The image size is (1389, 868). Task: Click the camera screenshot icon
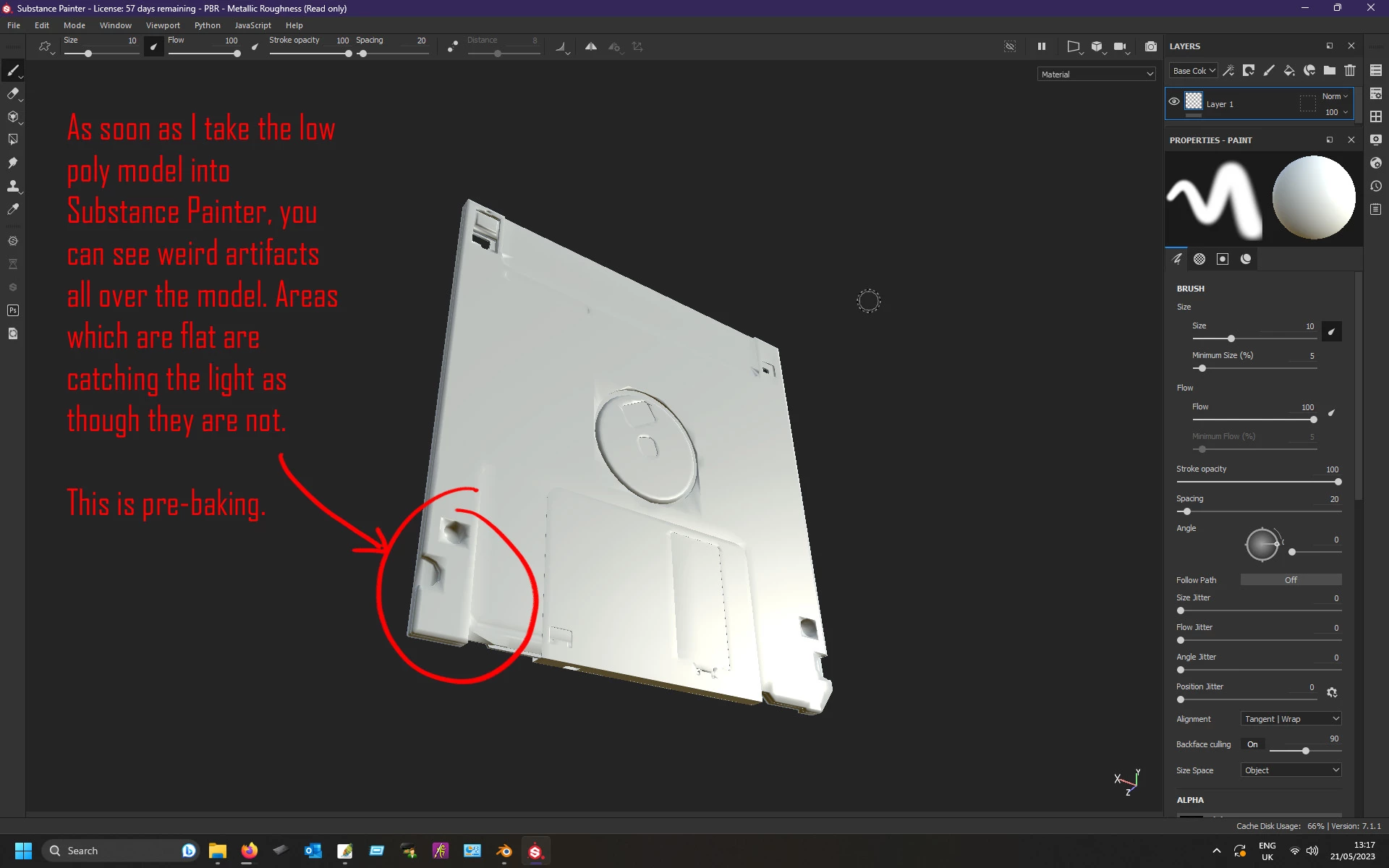[x=1150, y=46]
